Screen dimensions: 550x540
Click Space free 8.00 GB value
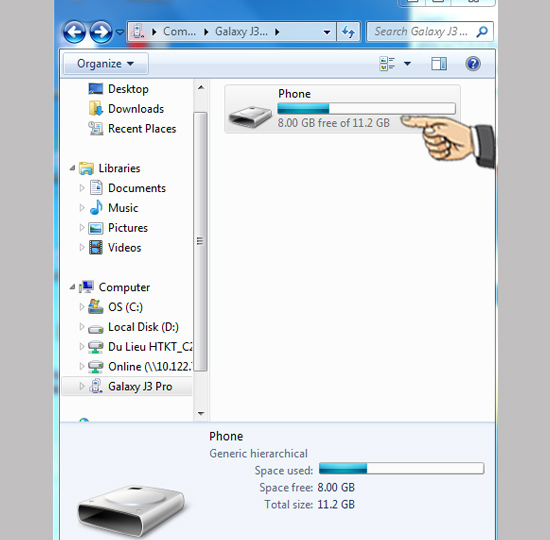pyautogui.click(x=336, y=487)
